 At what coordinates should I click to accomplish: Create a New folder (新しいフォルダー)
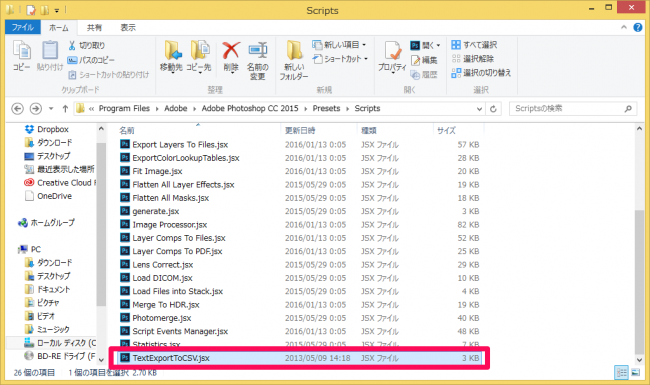pos(294,60)
